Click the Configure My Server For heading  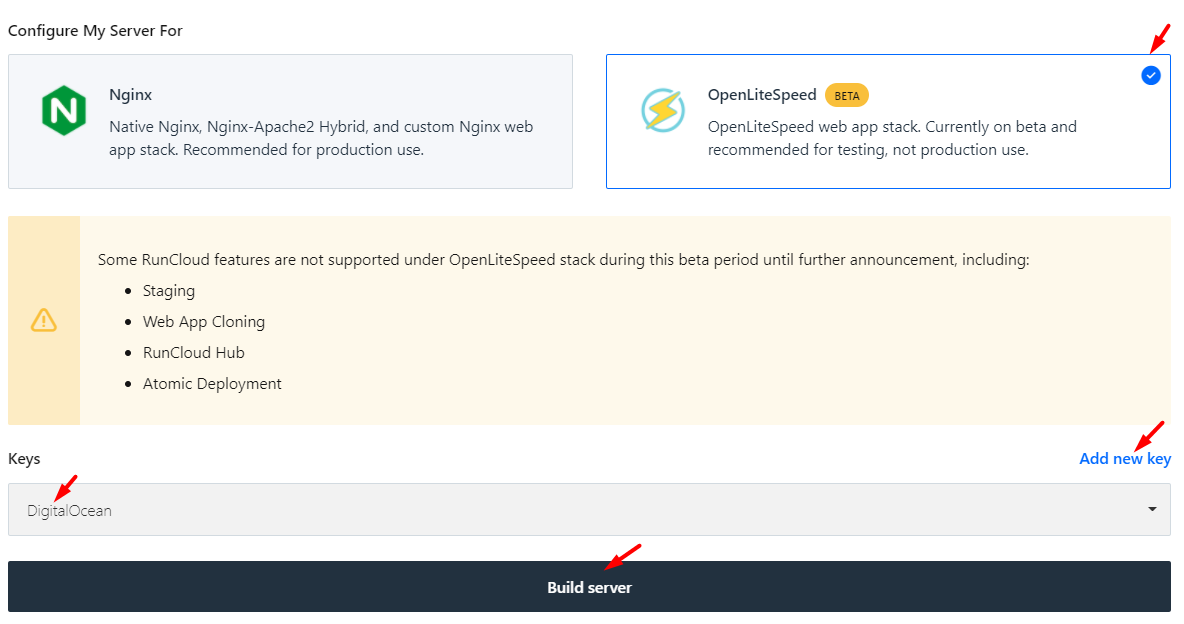point(95,31)
